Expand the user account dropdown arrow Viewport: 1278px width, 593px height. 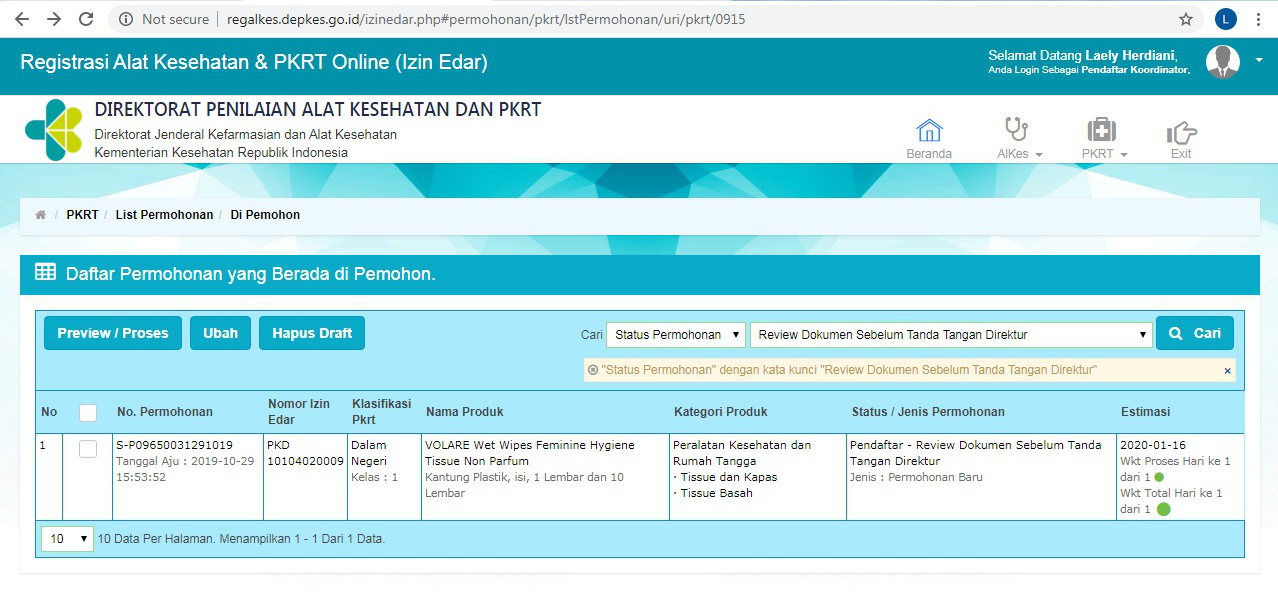[1259, 61]
